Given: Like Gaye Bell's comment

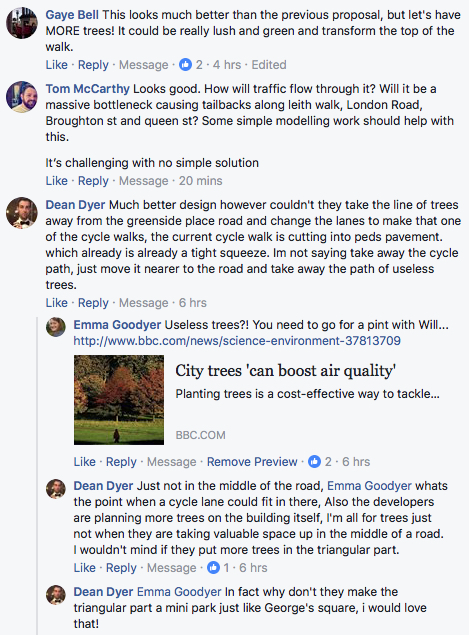Looking at the screenshot, I should point(56,65).
